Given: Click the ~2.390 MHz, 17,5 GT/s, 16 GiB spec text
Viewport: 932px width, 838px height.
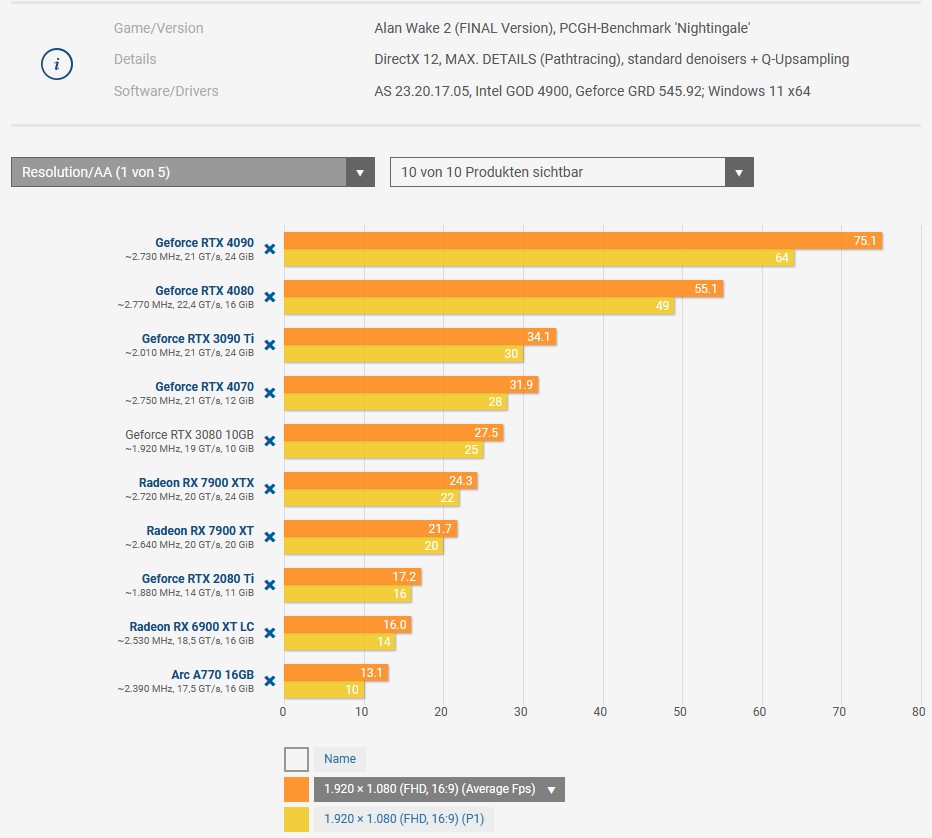Looking at the screenshot, I should (185, 689).
